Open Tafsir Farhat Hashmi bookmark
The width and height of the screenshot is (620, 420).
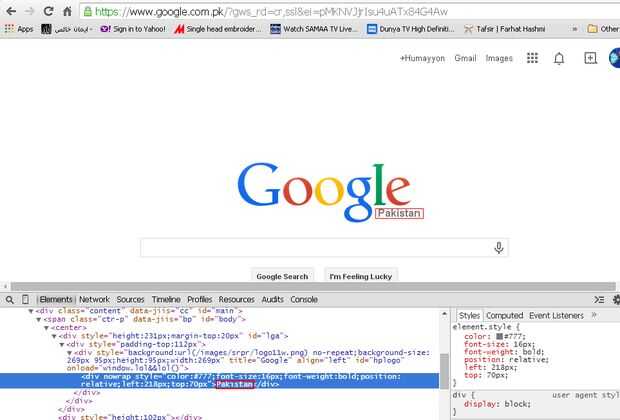(505, 29)
